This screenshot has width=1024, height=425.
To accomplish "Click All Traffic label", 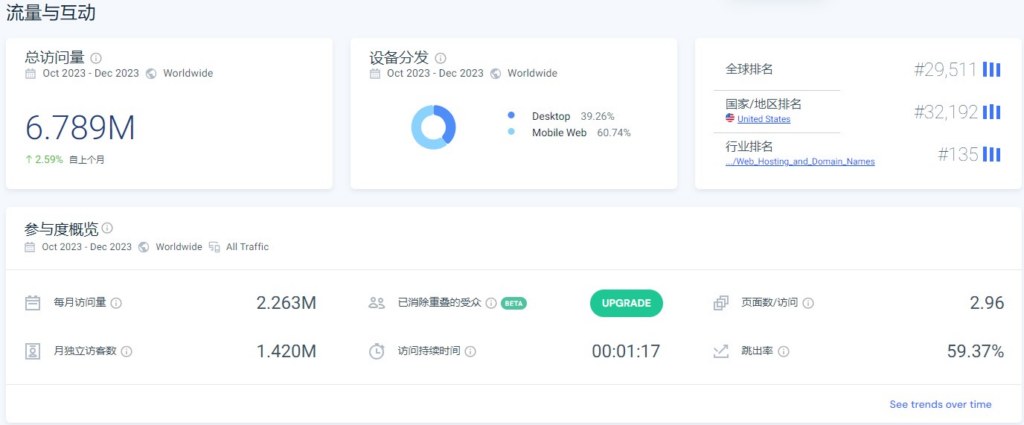I will click(248, 247).
